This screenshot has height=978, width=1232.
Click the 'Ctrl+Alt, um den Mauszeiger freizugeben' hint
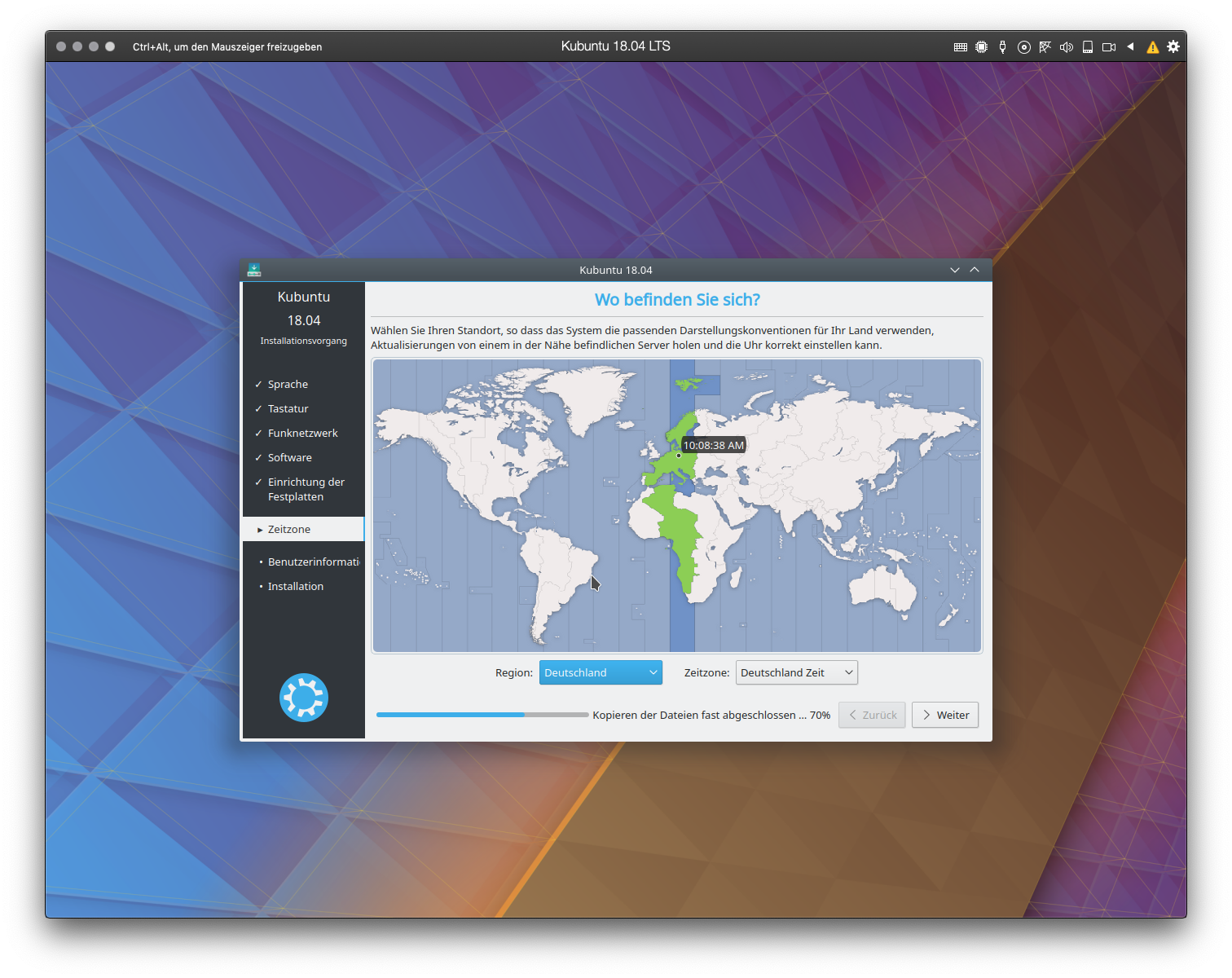[227, 47]
